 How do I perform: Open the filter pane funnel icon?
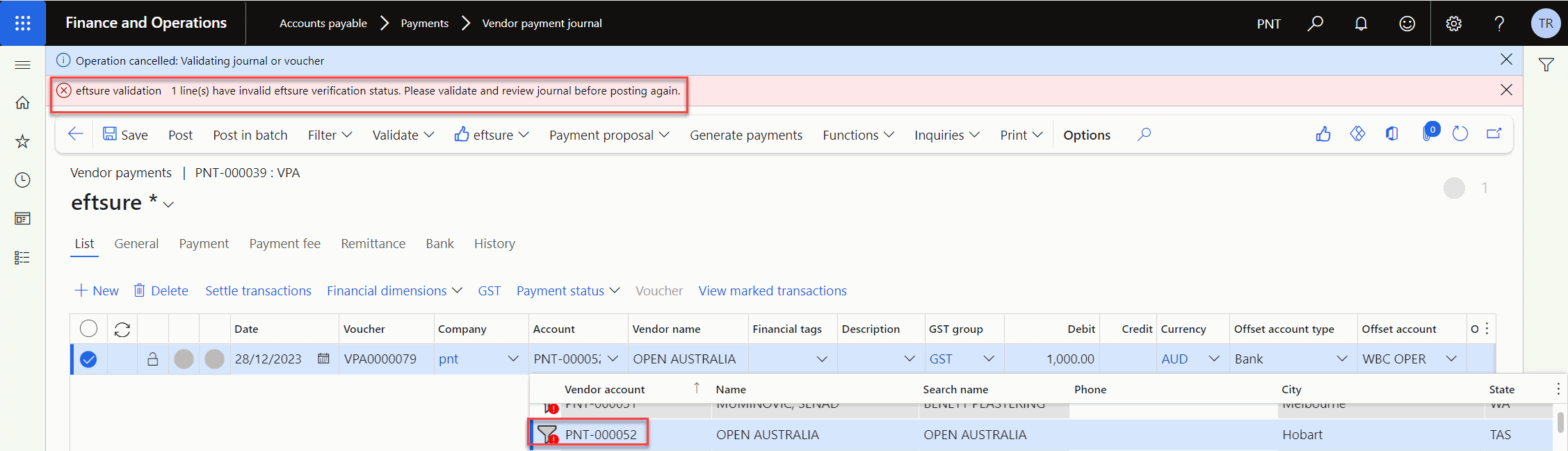coord(1546,65)
